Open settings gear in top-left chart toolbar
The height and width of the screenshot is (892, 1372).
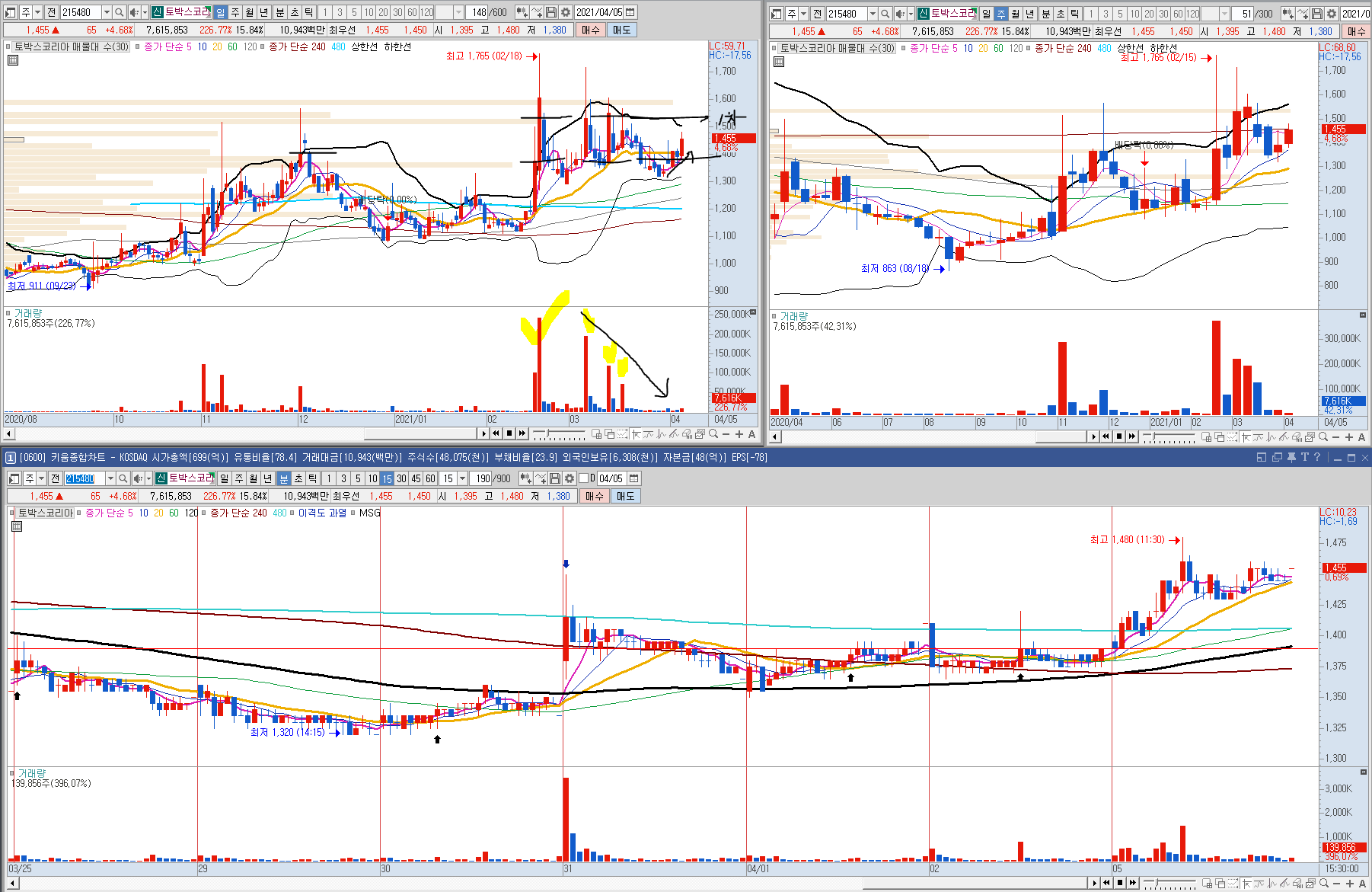click(566, 12)
